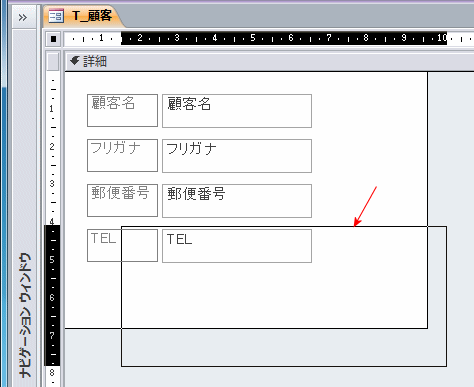Click the 詳細 section selector on vertical ruler

53,62
